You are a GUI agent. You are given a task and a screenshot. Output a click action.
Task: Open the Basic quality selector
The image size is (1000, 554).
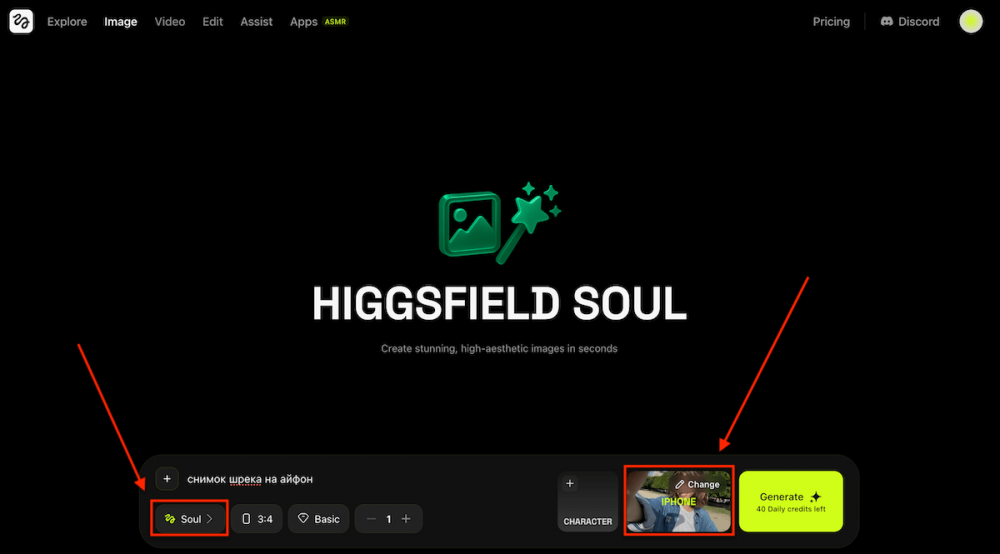[x=318, y=519]
